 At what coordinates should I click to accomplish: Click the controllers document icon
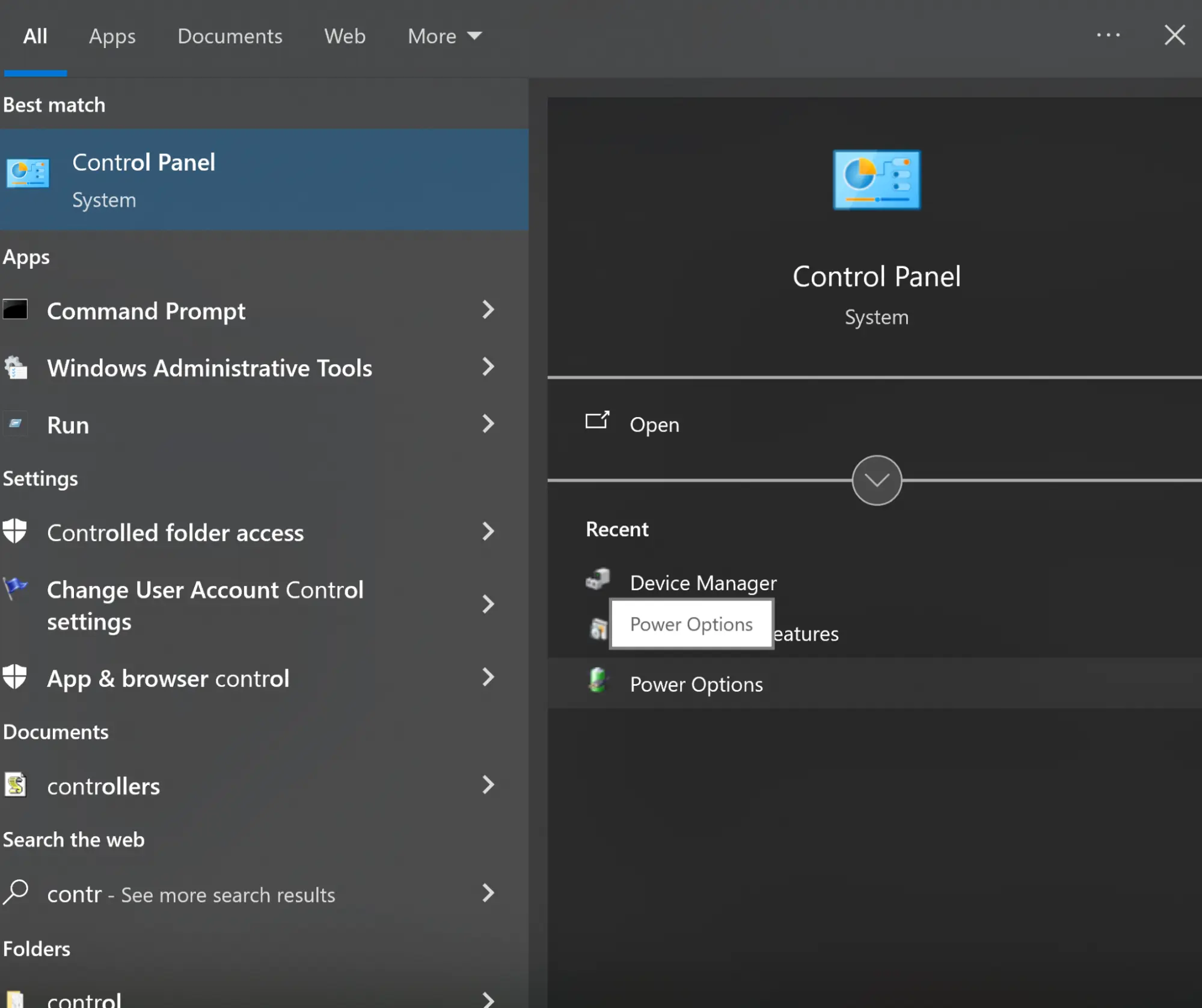[15, 784]
